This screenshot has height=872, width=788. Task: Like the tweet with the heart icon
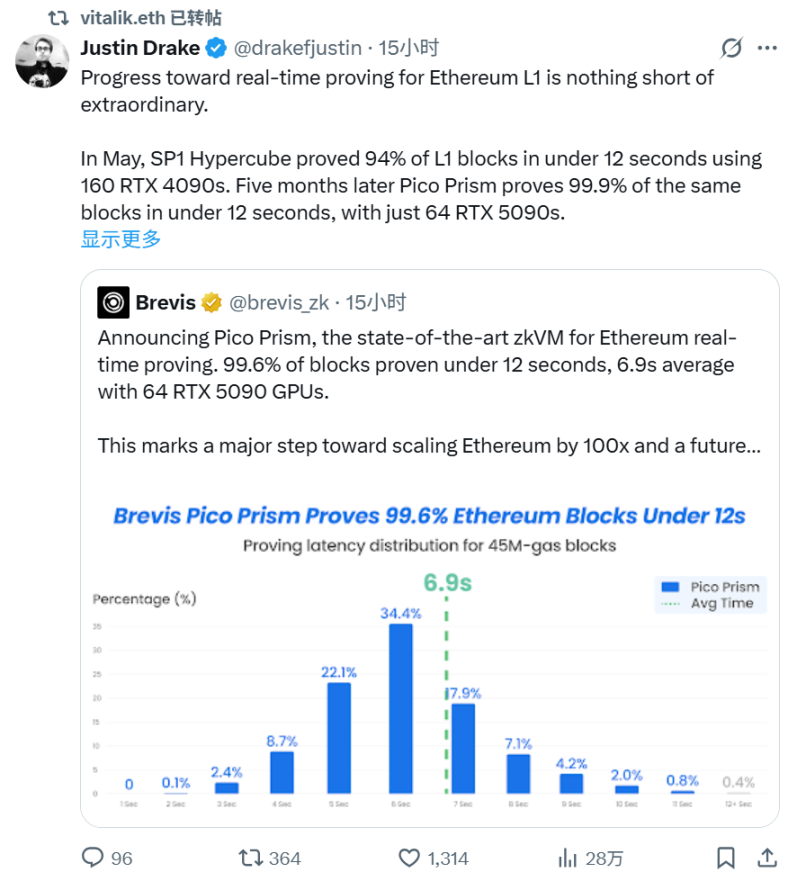pos(408,857)
